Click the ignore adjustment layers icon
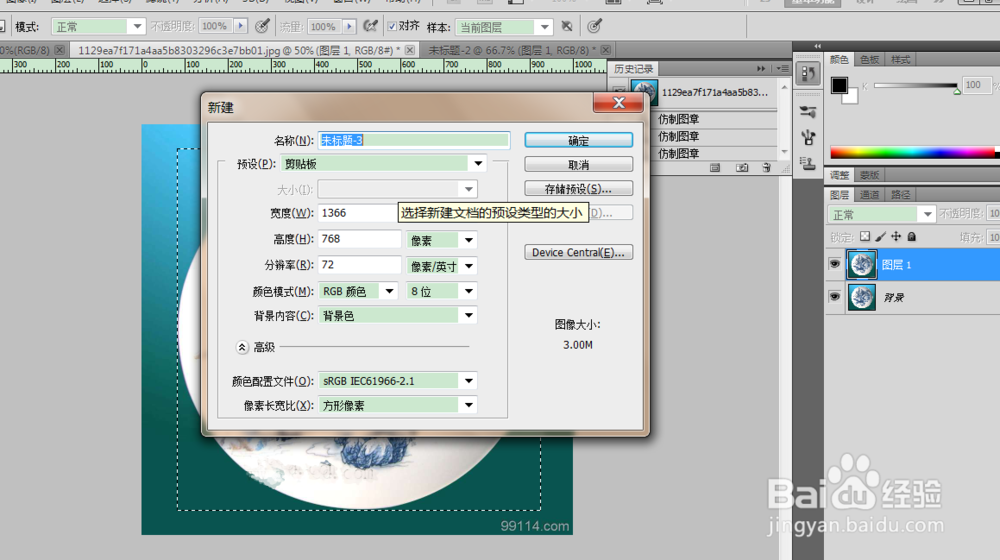This screenshot has height=560, width=1000. (566, 26)
